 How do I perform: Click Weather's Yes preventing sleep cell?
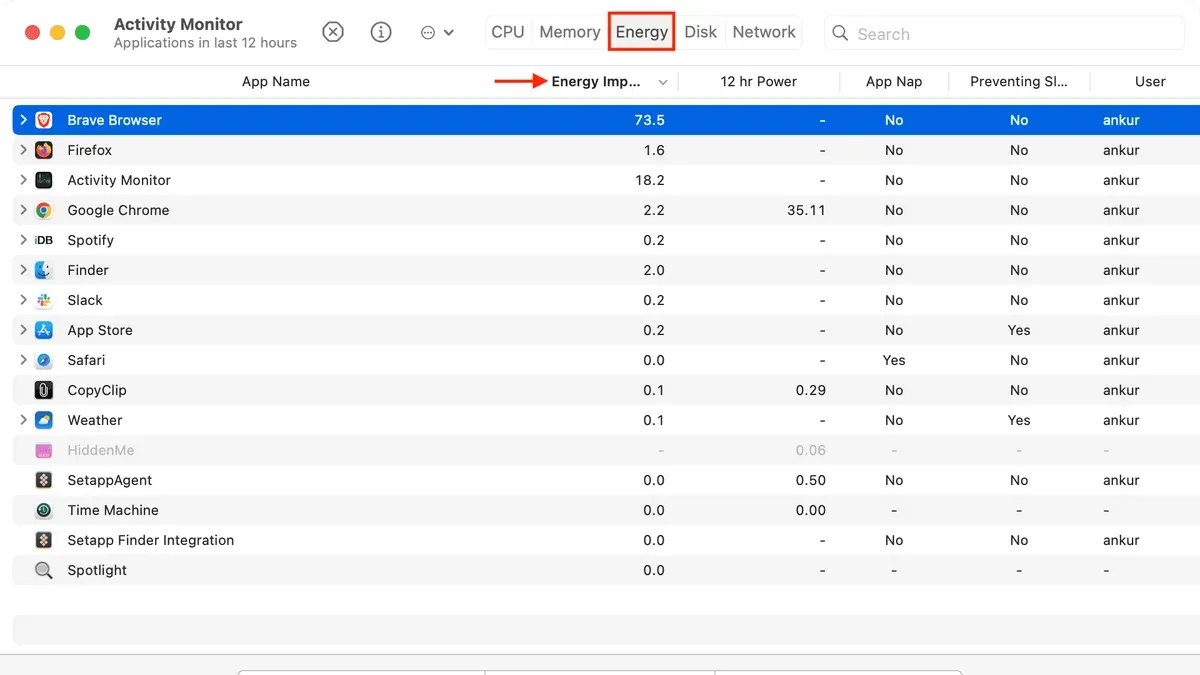point(1019,420)
